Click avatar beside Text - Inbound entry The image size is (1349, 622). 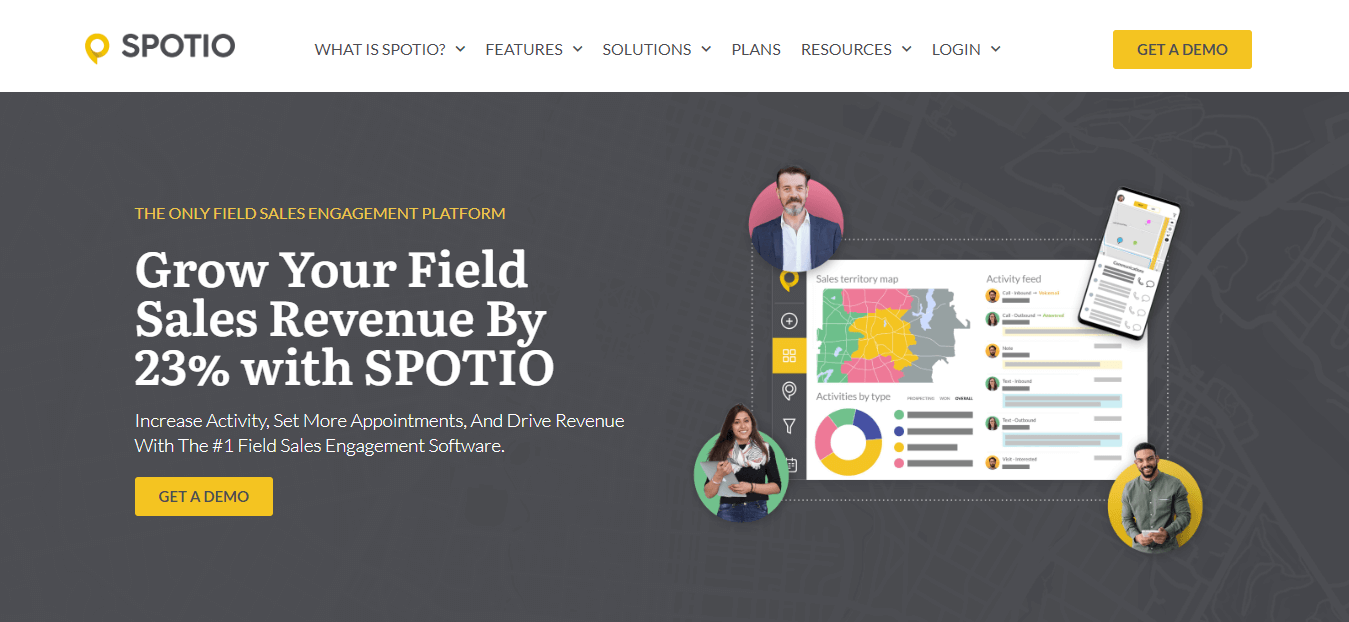click(992, 384)
